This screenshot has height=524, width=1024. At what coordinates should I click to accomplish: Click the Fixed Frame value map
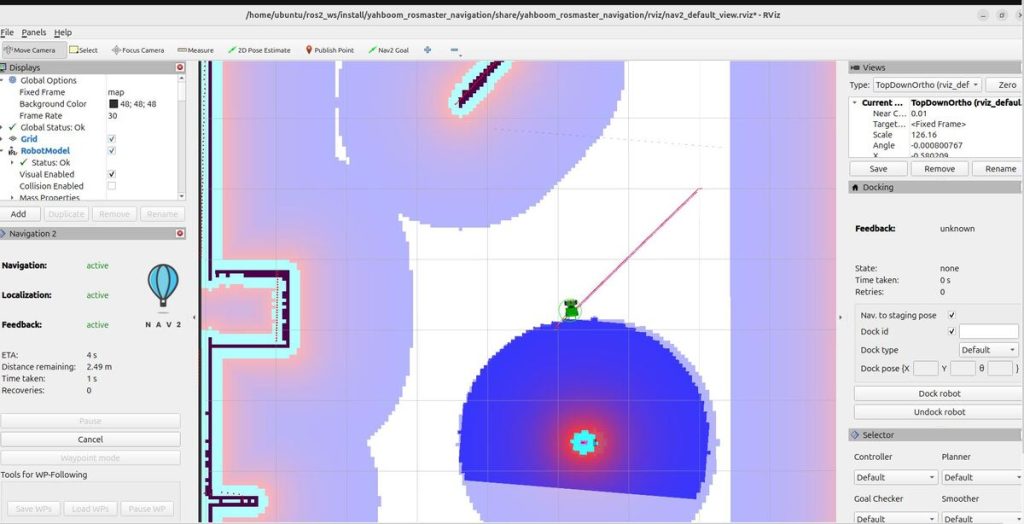116,92
